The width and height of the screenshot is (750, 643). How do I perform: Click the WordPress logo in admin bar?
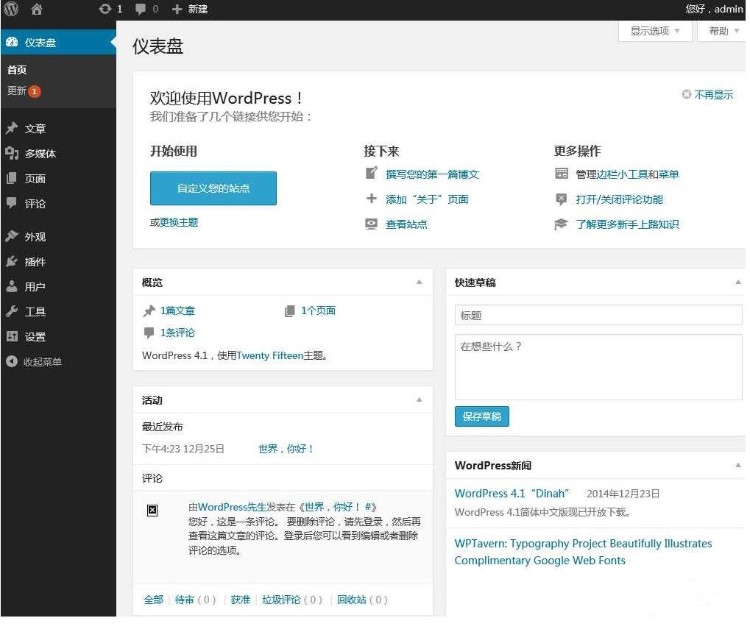11,9
